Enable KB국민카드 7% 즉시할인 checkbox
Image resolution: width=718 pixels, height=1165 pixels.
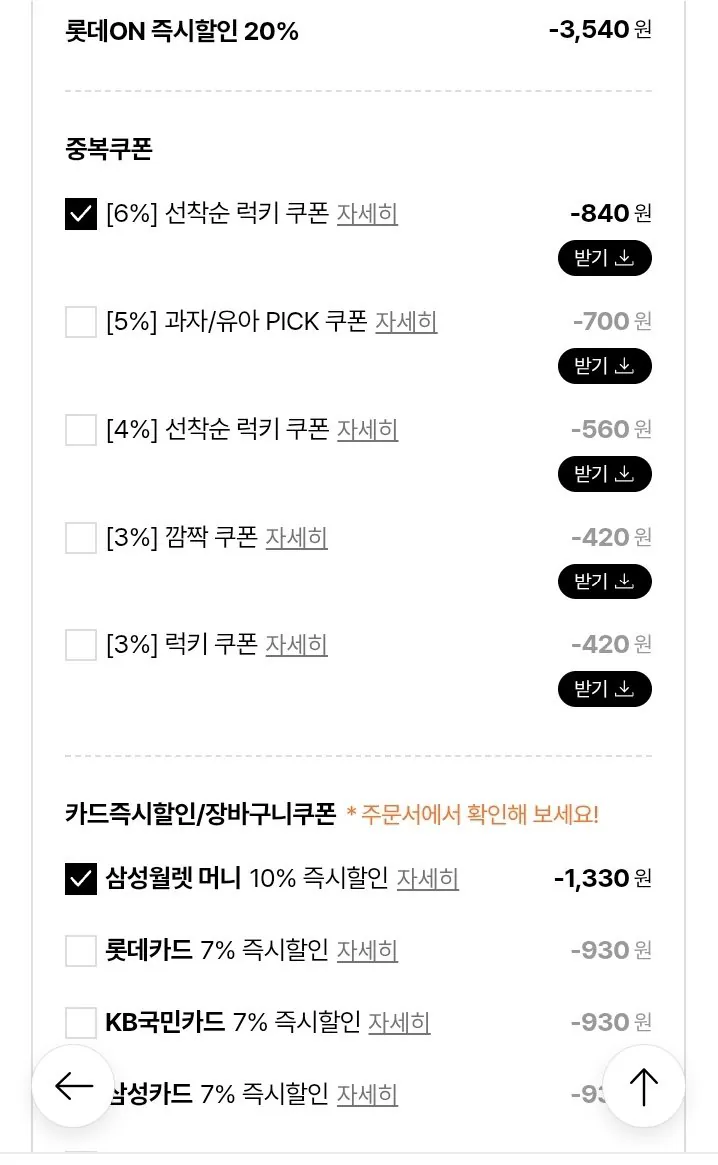[80, 1022]
